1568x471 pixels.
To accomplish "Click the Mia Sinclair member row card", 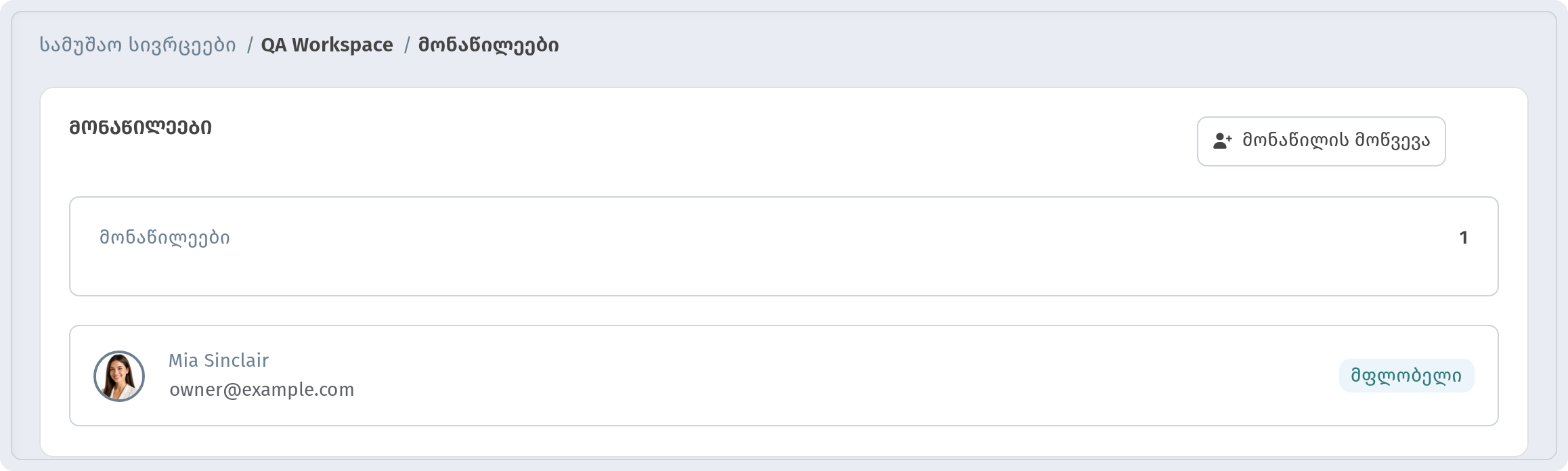I will click(783, 376).
